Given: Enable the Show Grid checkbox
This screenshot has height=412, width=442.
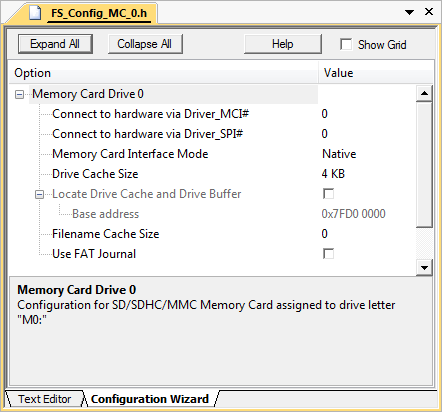Looking at the screenshot, I should tap(346, 44).
